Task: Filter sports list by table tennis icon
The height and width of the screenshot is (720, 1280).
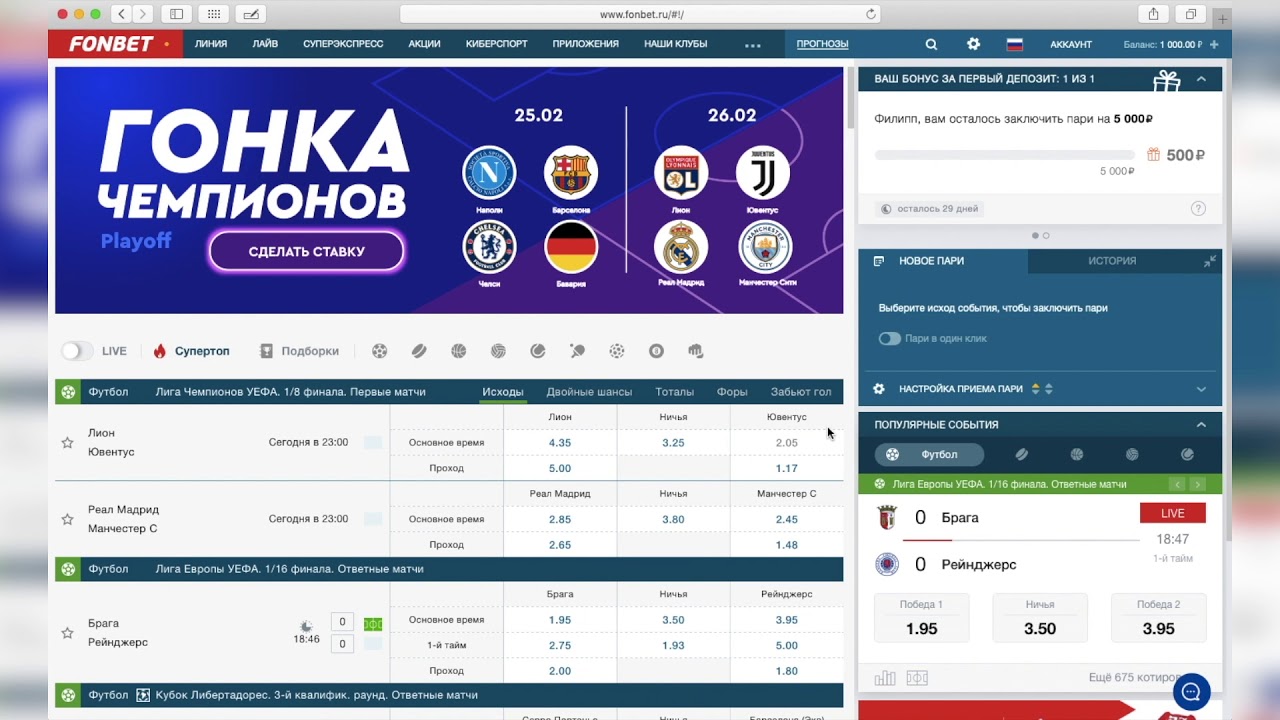Action: pos(577,351)
